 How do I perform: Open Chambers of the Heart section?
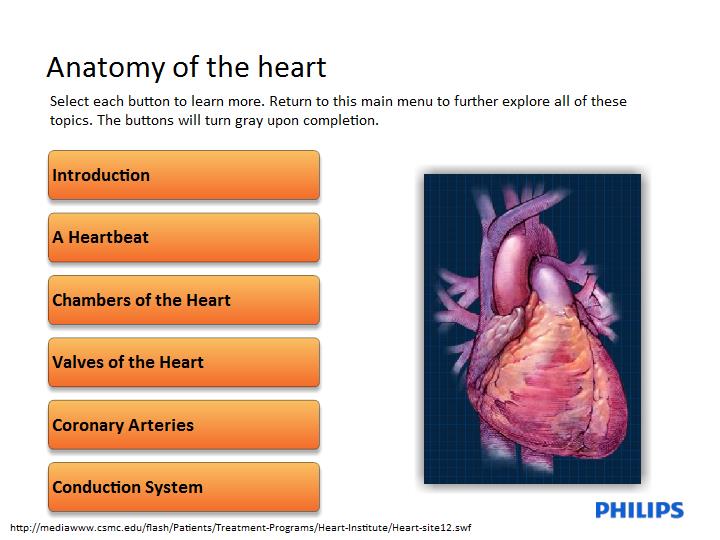(184, 300)
